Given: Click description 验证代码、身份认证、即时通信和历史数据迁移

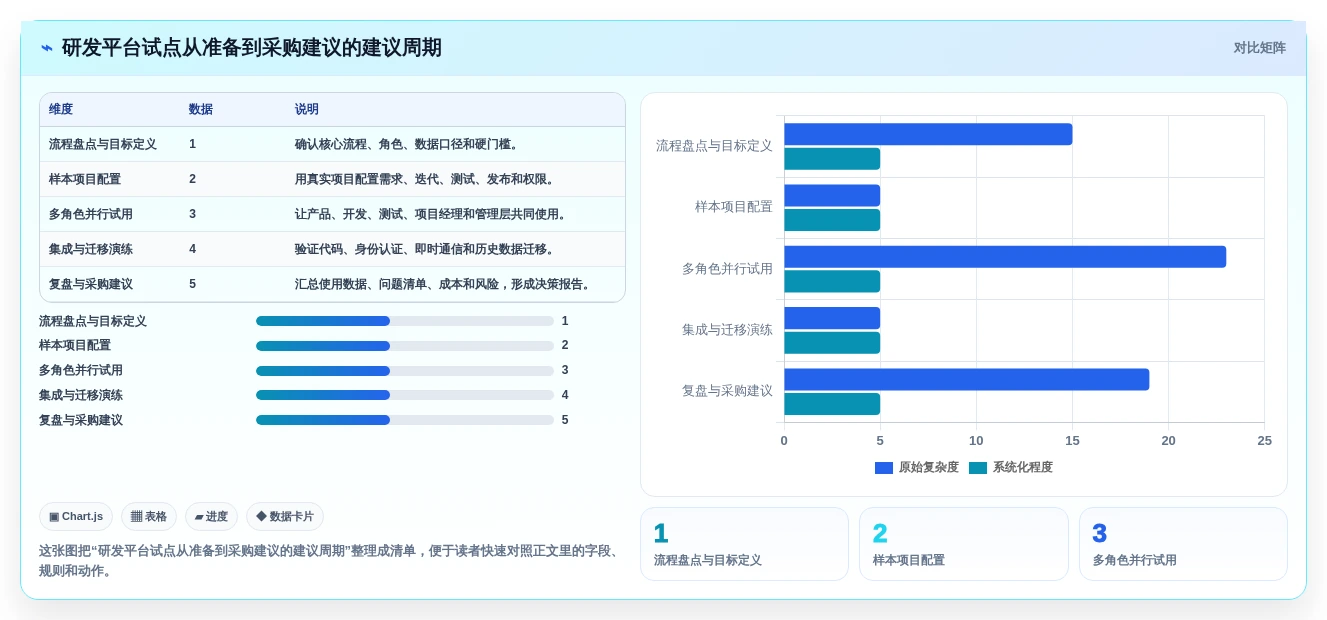Looking at the screenshot, I should coord(427,249).
